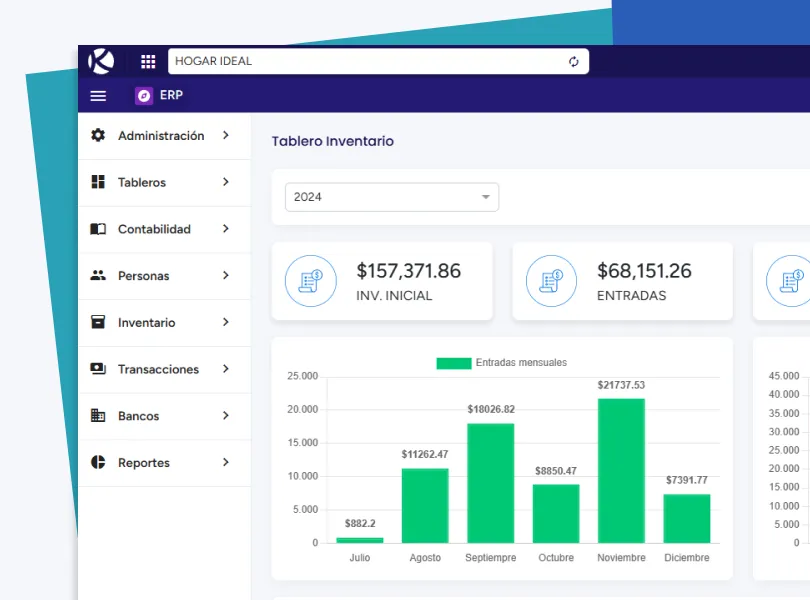
Task: Open the apps grid icon in the top bar
Action: pos(148,61)
